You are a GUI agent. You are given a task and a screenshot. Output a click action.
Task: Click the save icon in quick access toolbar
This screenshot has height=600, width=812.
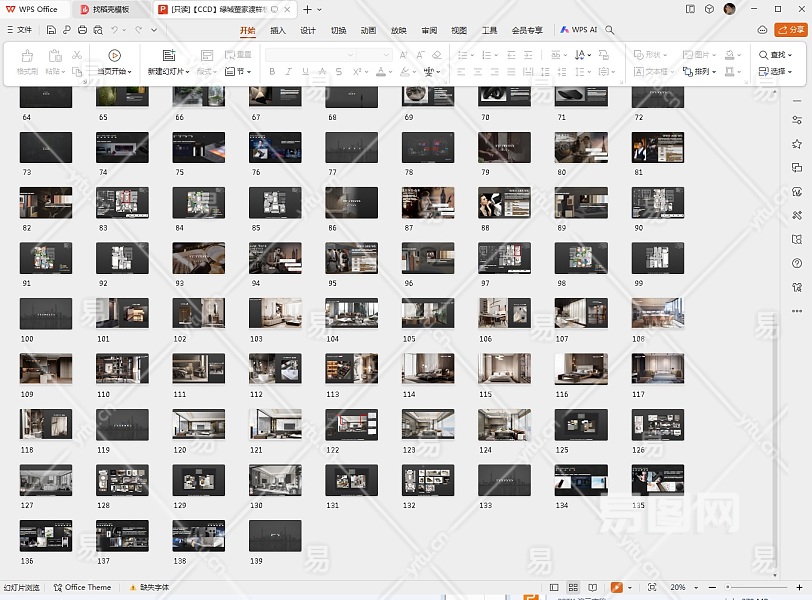52,30
